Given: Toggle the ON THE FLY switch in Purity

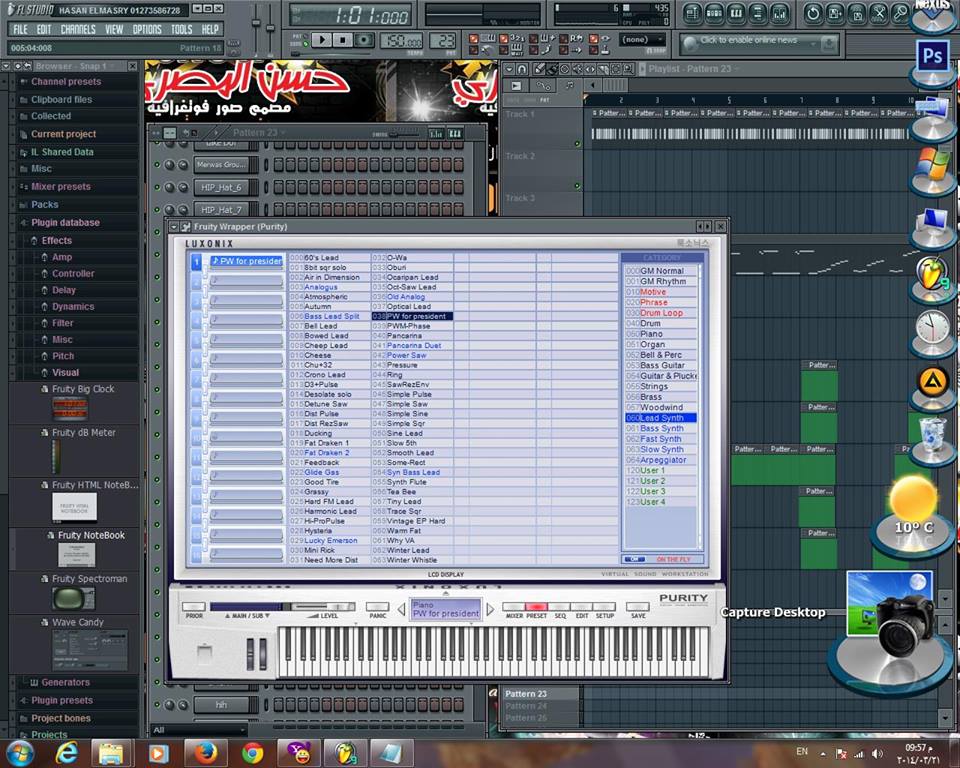Looking at the screenshot, I should (634, 559).
